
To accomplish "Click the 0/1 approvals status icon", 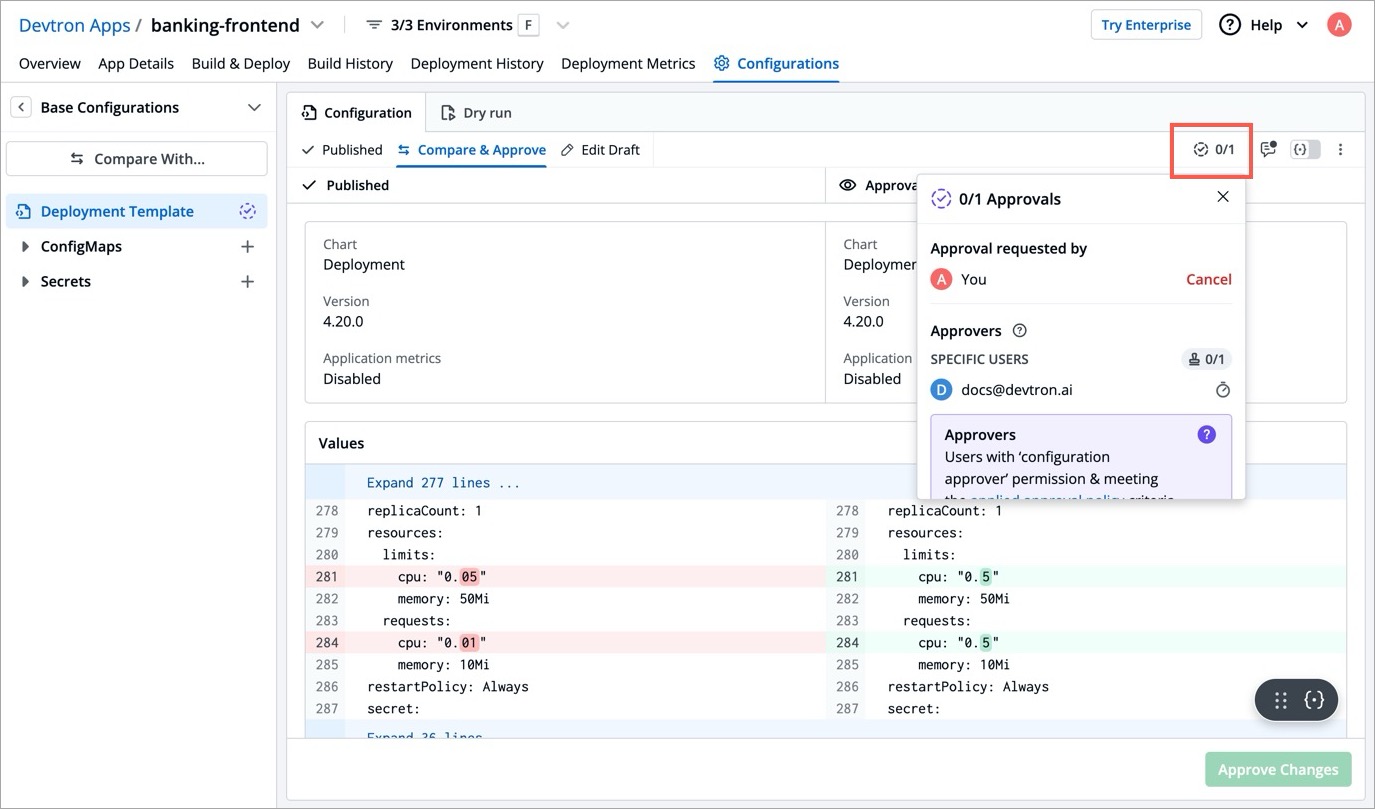I will coord(1212,150).
